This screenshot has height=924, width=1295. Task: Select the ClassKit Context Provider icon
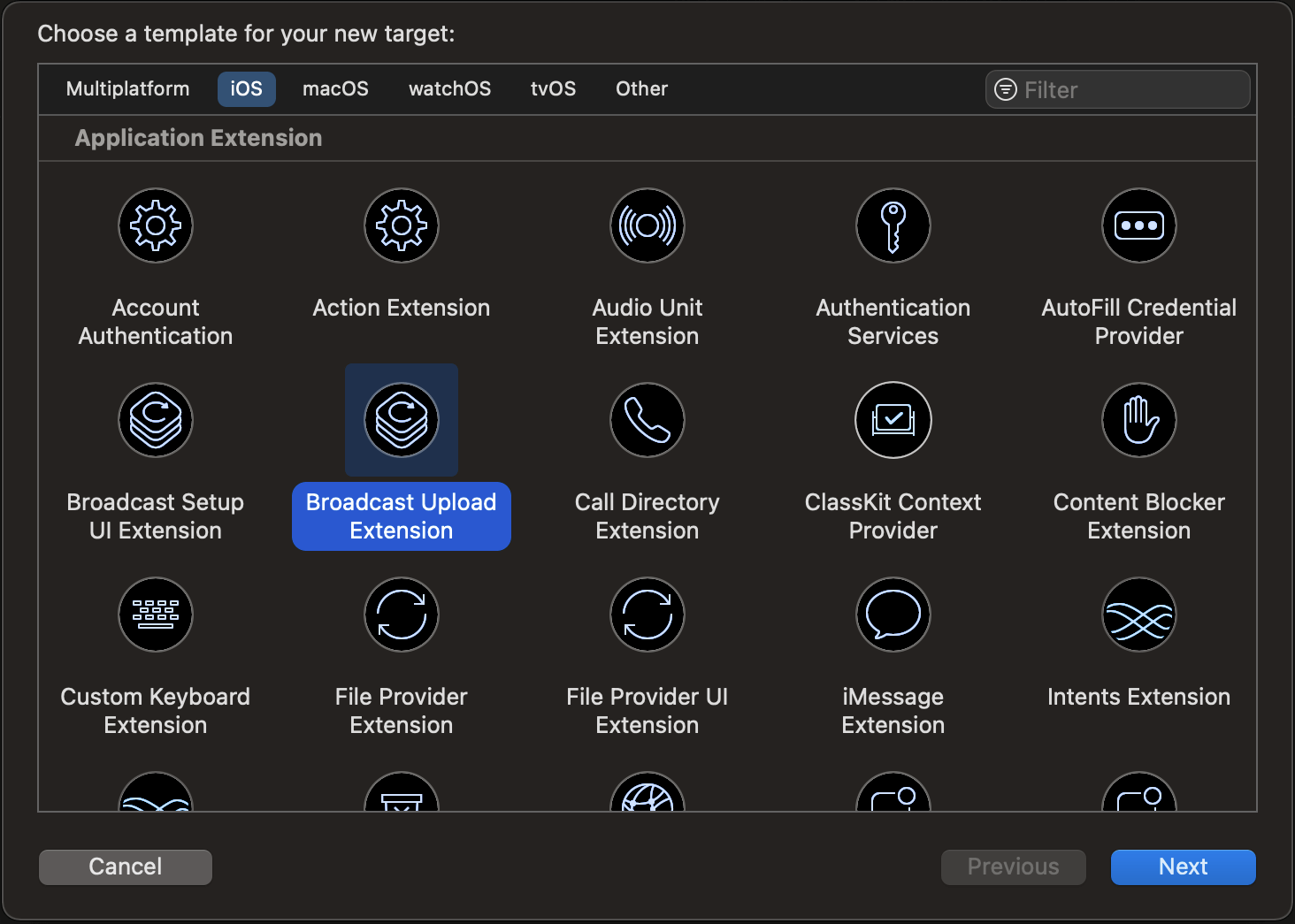(x=893, y=420)
